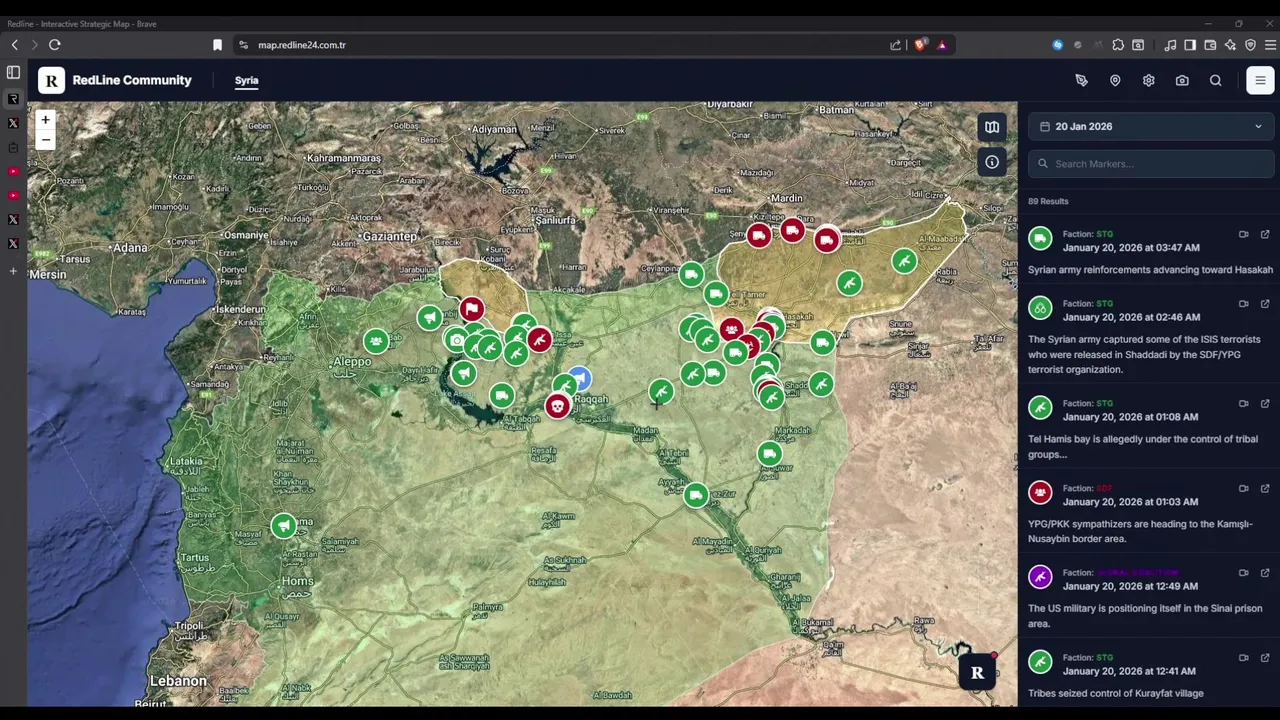Click the location pin icon in header
The height and width of the screenshot is (720, 1280).
tap(1115, 80)
